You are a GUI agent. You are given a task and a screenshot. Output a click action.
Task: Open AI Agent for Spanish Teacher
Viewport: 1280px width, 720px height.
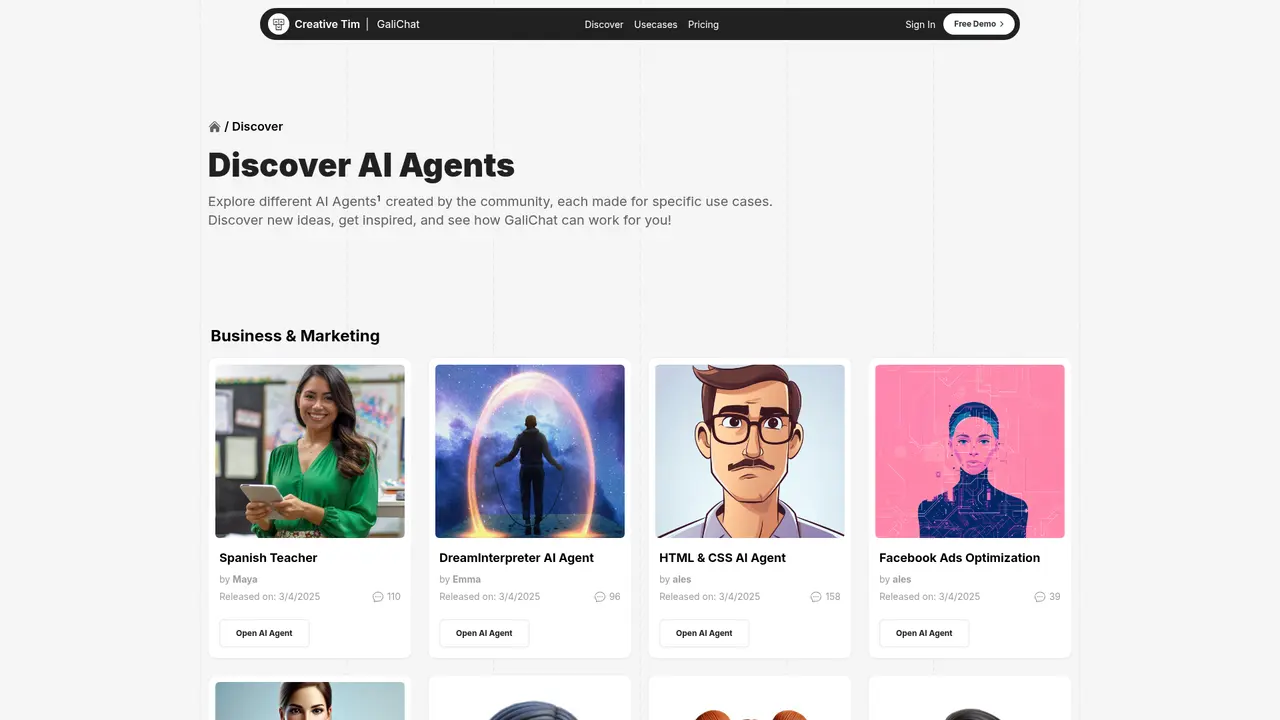click(264, 633)
